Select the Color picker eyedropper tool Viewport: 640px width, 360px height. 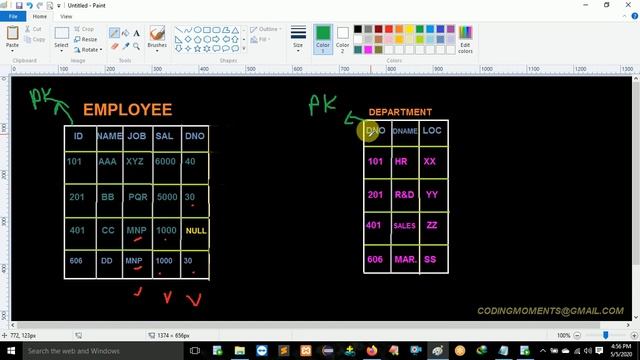pos(126,47)
